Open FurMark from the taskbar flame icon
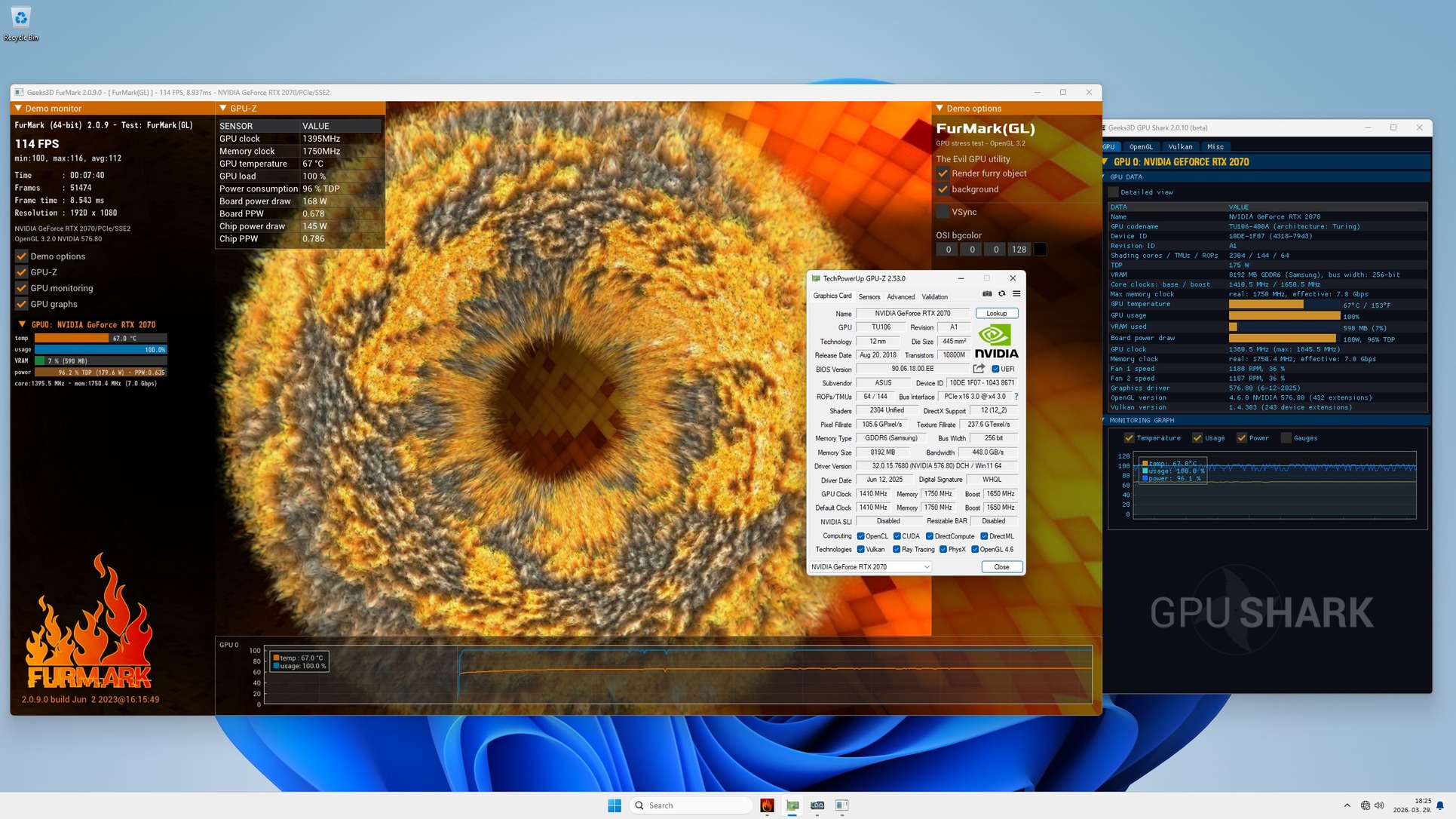Image resolution: width=1456 pixels, height=819 pixels. [767, 805]
